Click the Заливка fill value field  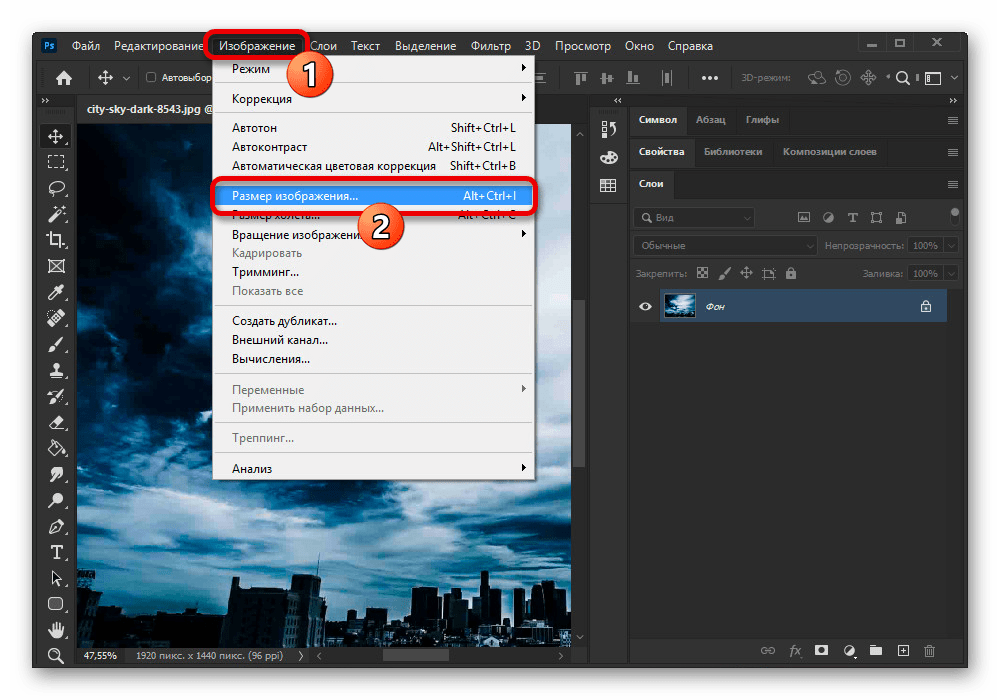click(x=924, y=273)
